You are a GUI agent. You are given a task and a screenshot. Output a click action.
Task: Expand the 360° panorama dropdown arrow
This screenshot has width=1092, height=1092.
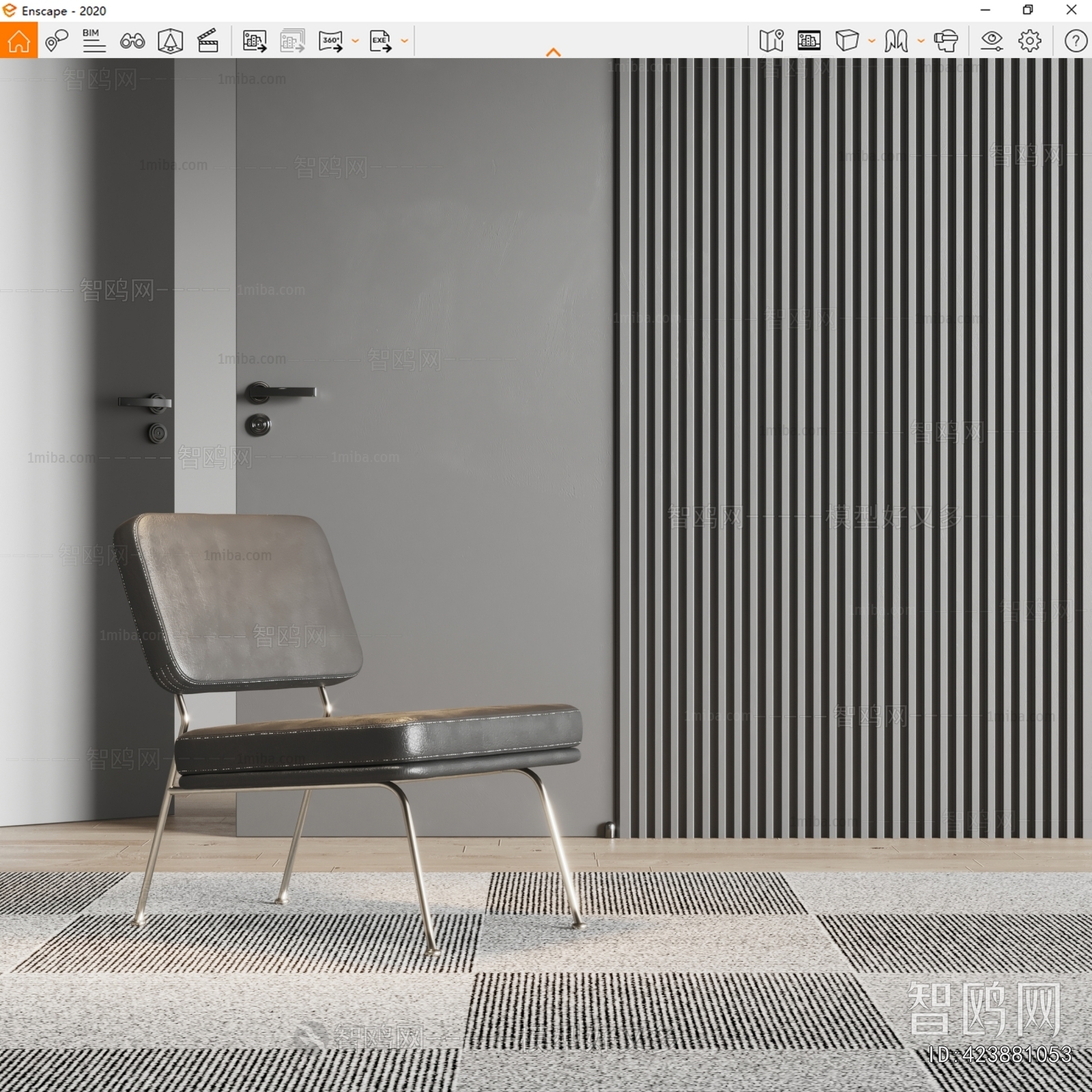pyautogui.click(x=355, y=41)
